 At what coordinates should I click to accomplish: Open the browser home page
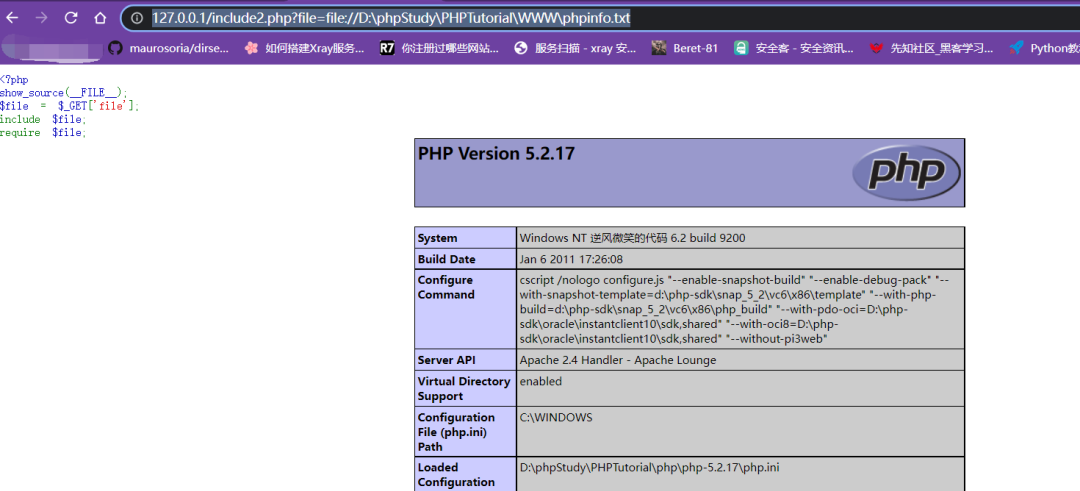[x=101, y=18]
